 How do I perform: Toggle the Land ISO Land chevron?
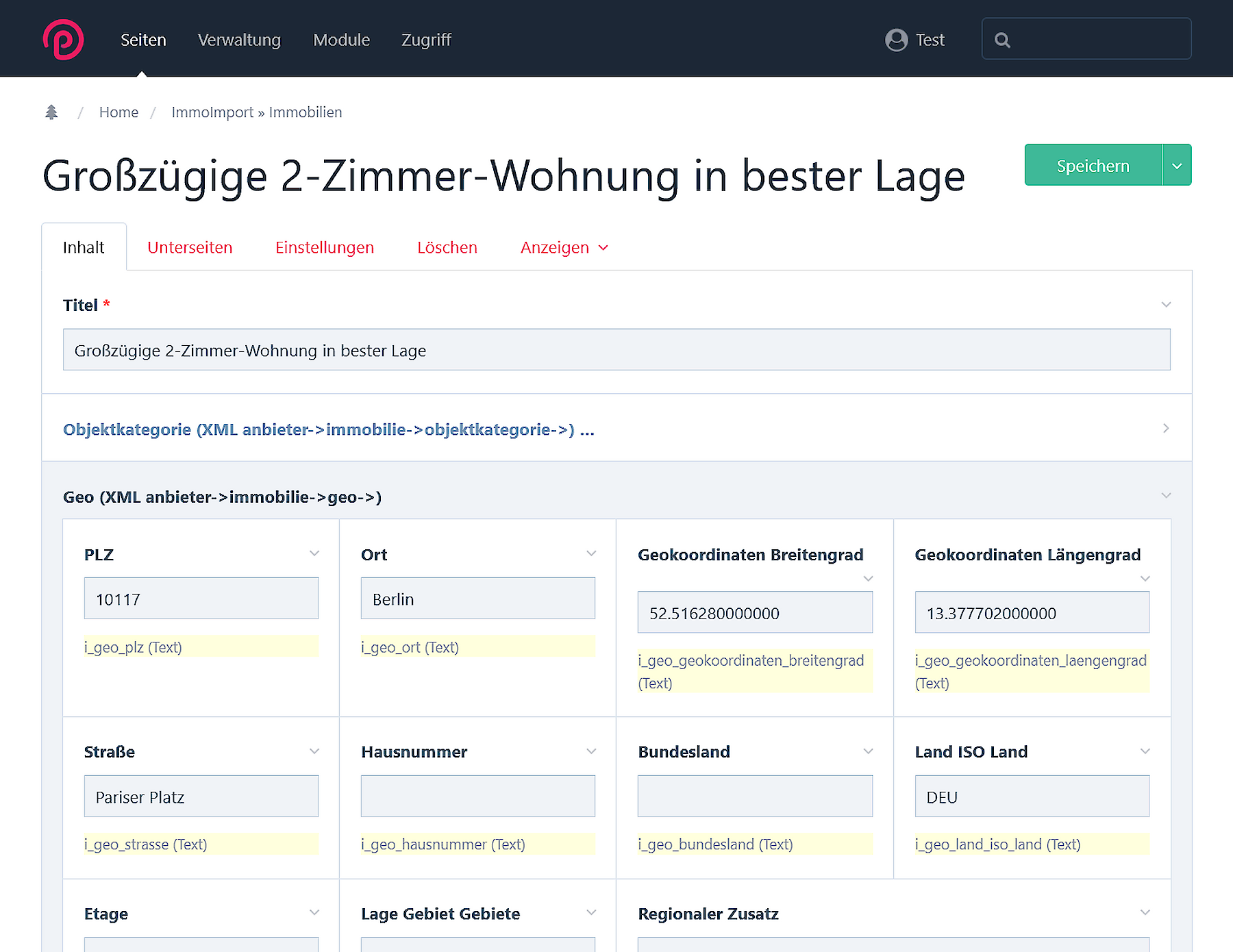click(x=1145, y=751)
